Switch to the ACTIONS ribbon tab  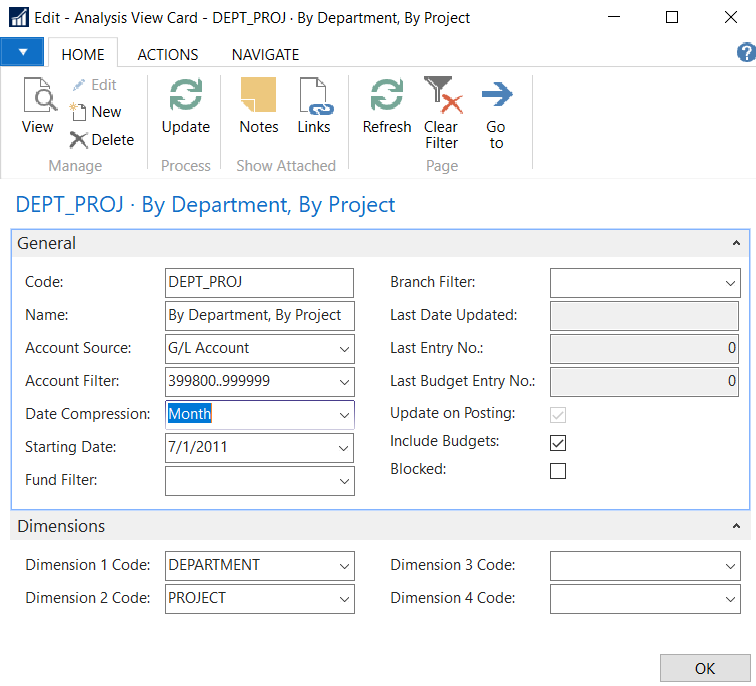coord(168,55)
